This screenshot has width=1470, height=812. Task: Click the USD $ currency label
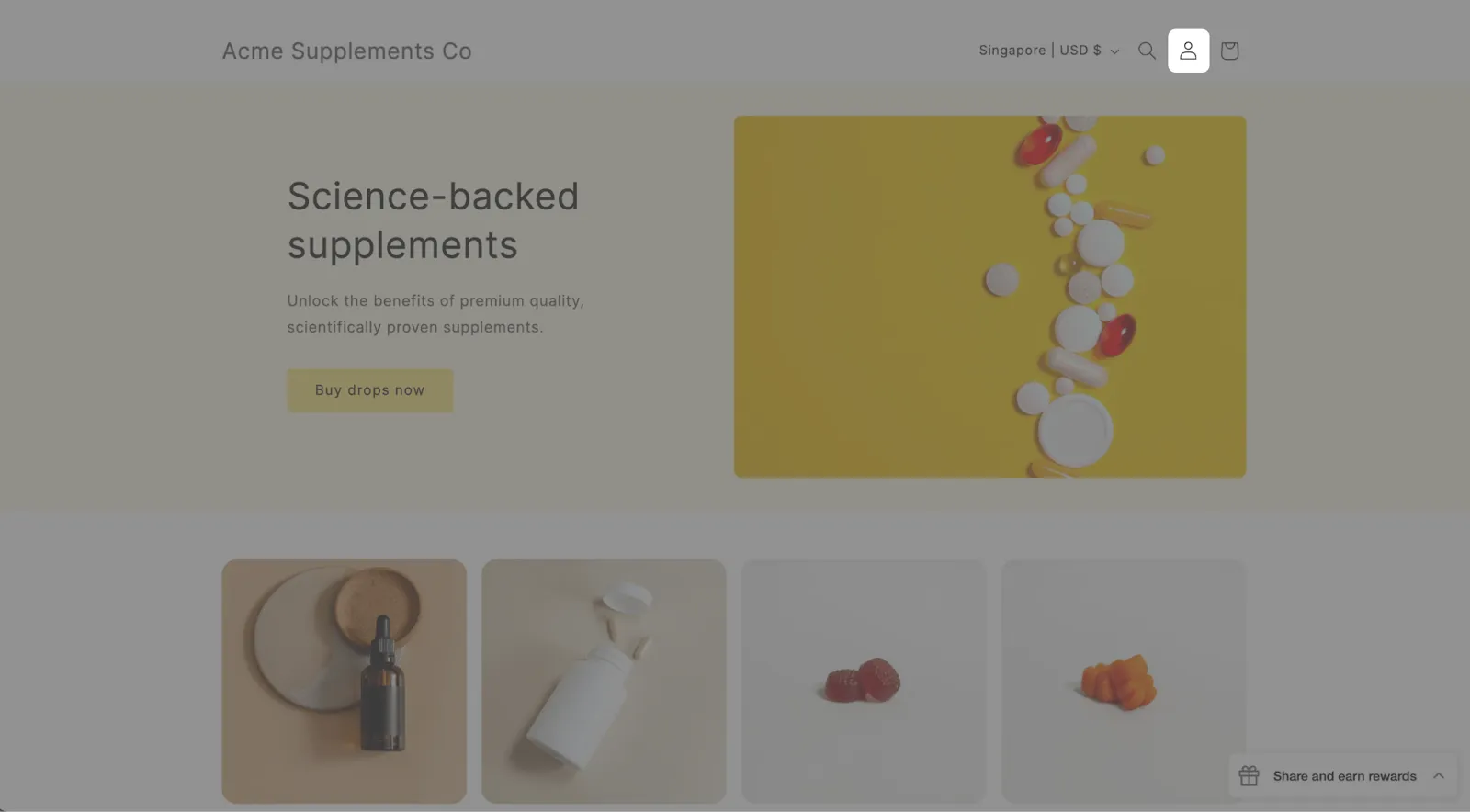[1080, 51]
